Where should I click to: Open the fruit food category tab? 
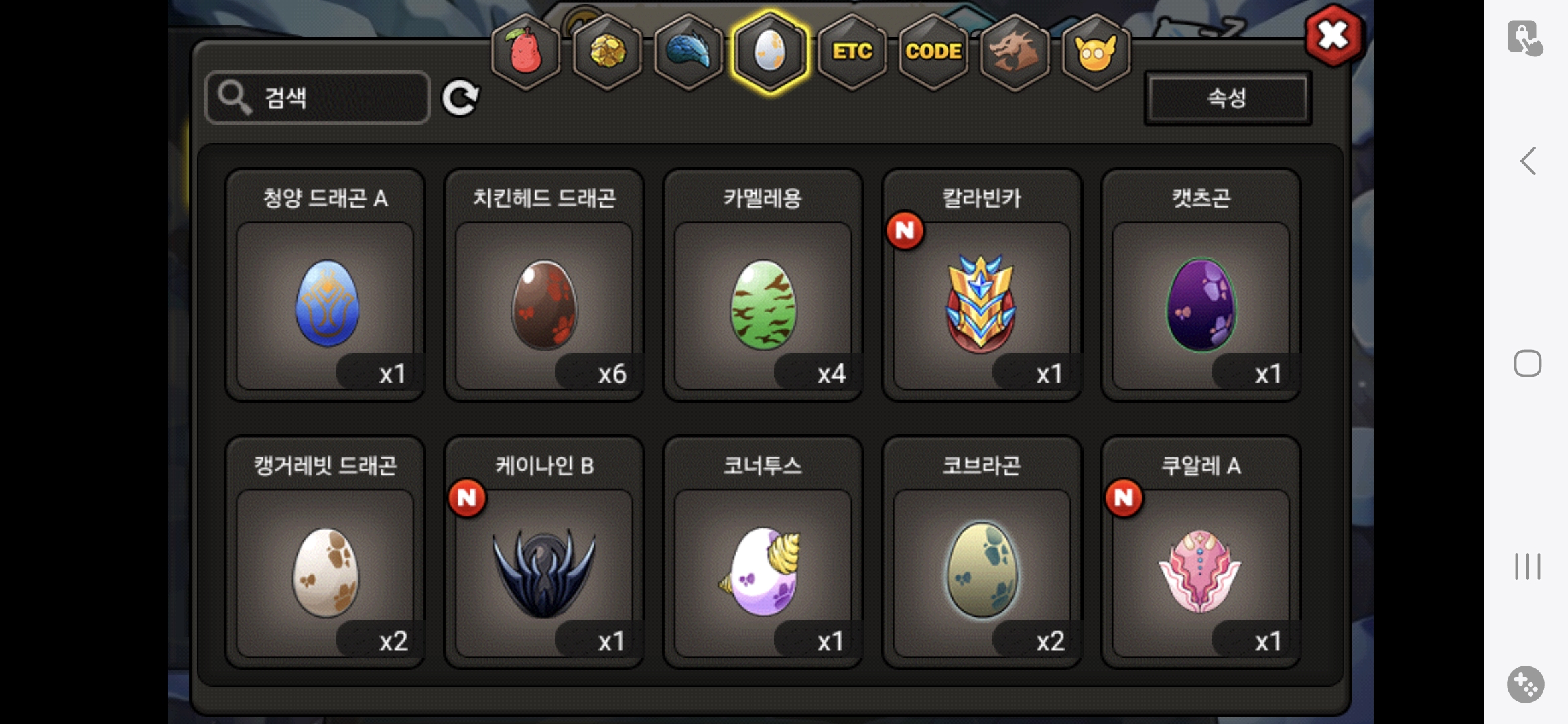526,52
